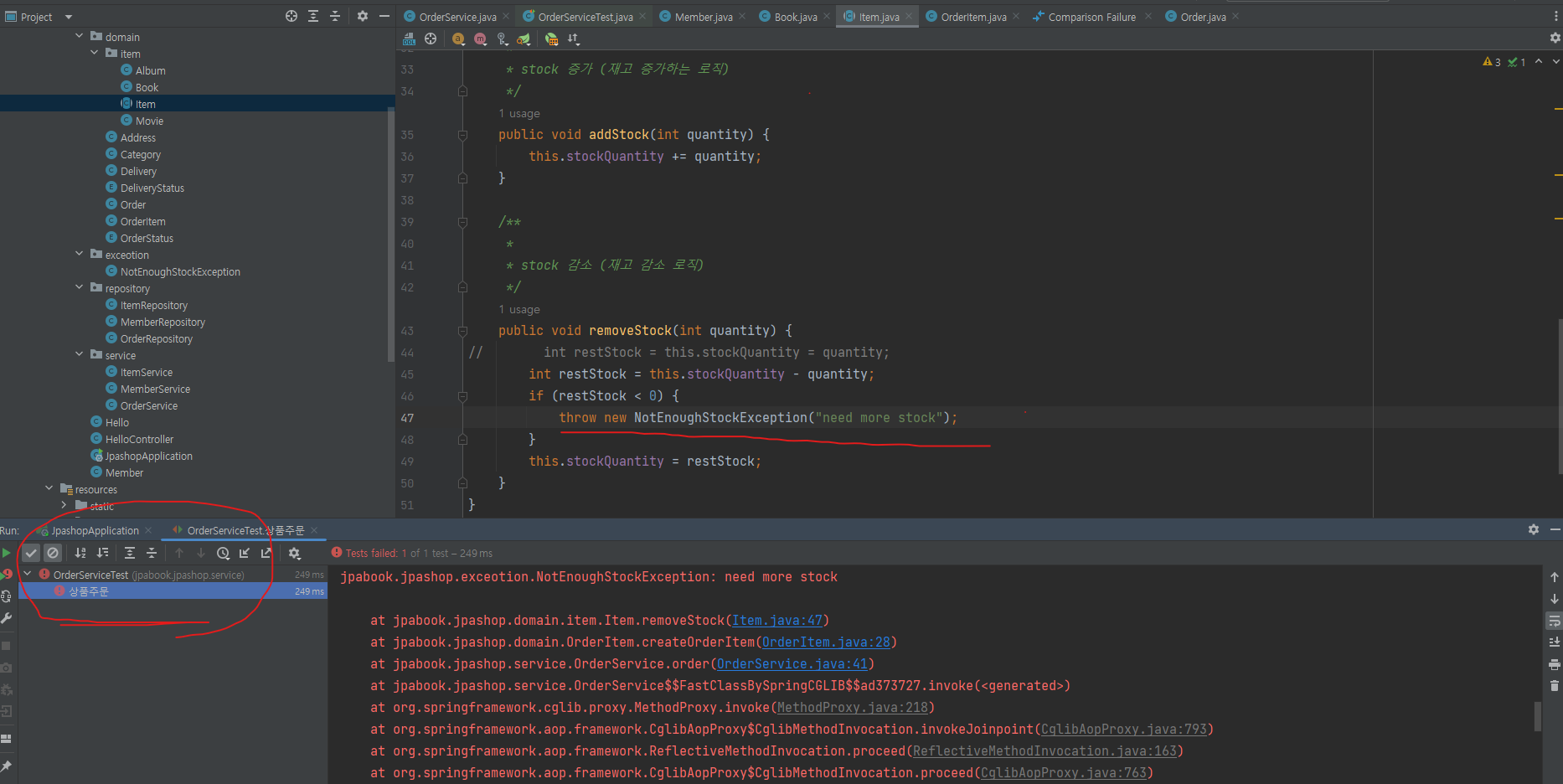Click the green Rerun test button
1563x784 pixels.
(x=6, y=553)
